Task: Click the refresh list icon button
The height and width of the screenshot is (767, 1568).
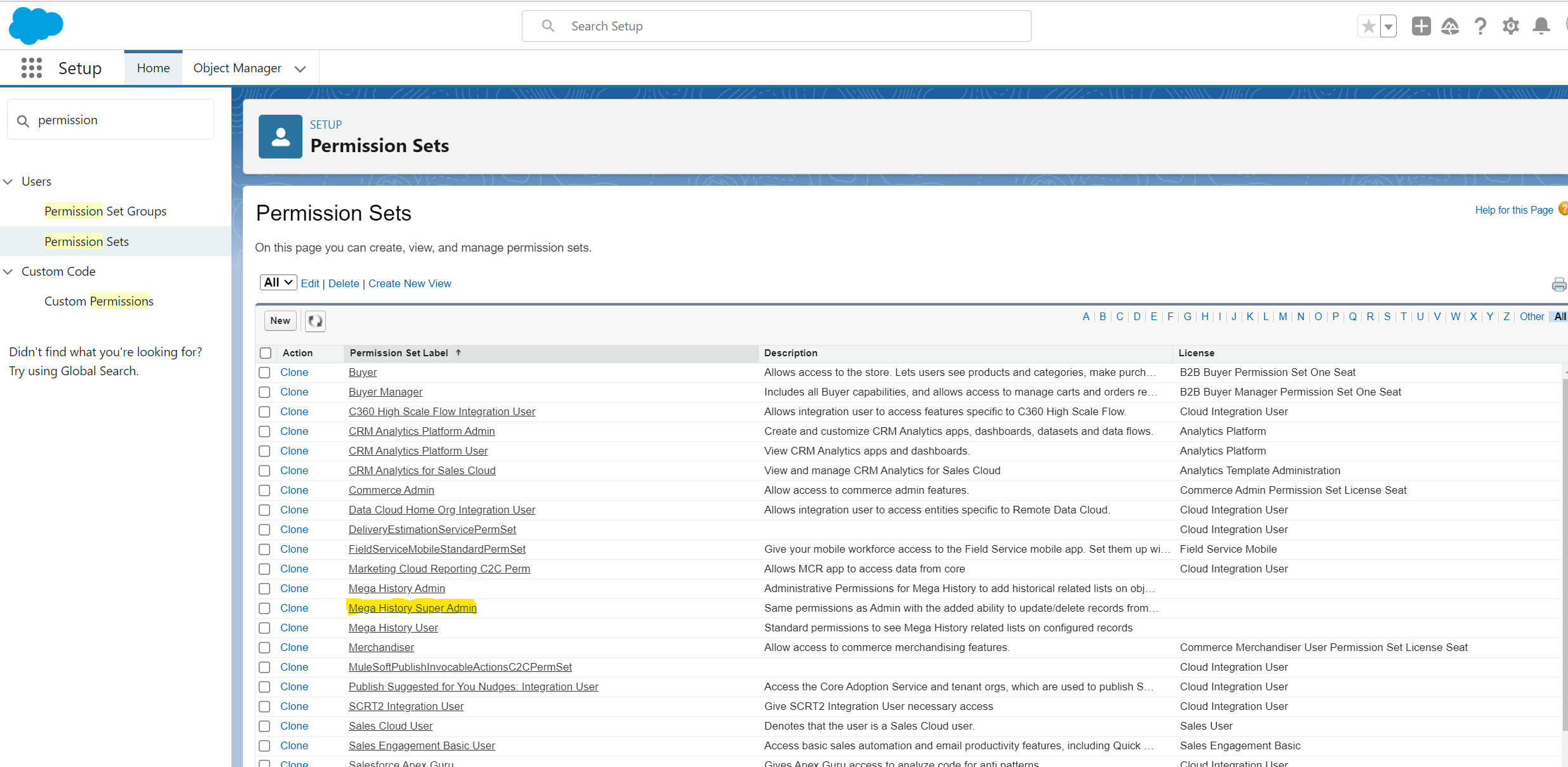Action: [315, 321]
